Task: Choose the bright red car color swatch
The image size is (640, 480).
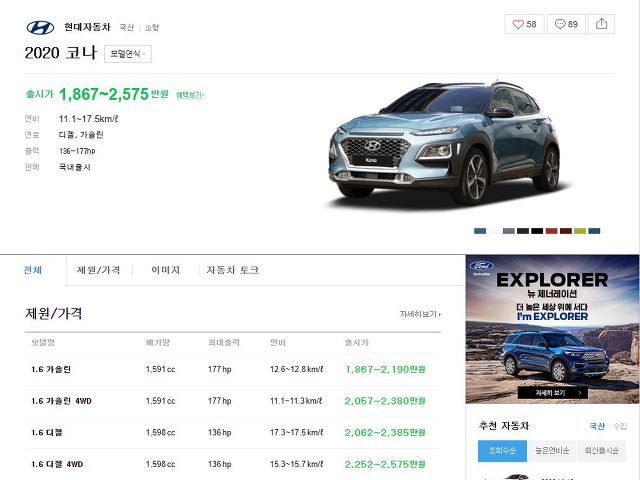Action: click(x=551, y=231)
